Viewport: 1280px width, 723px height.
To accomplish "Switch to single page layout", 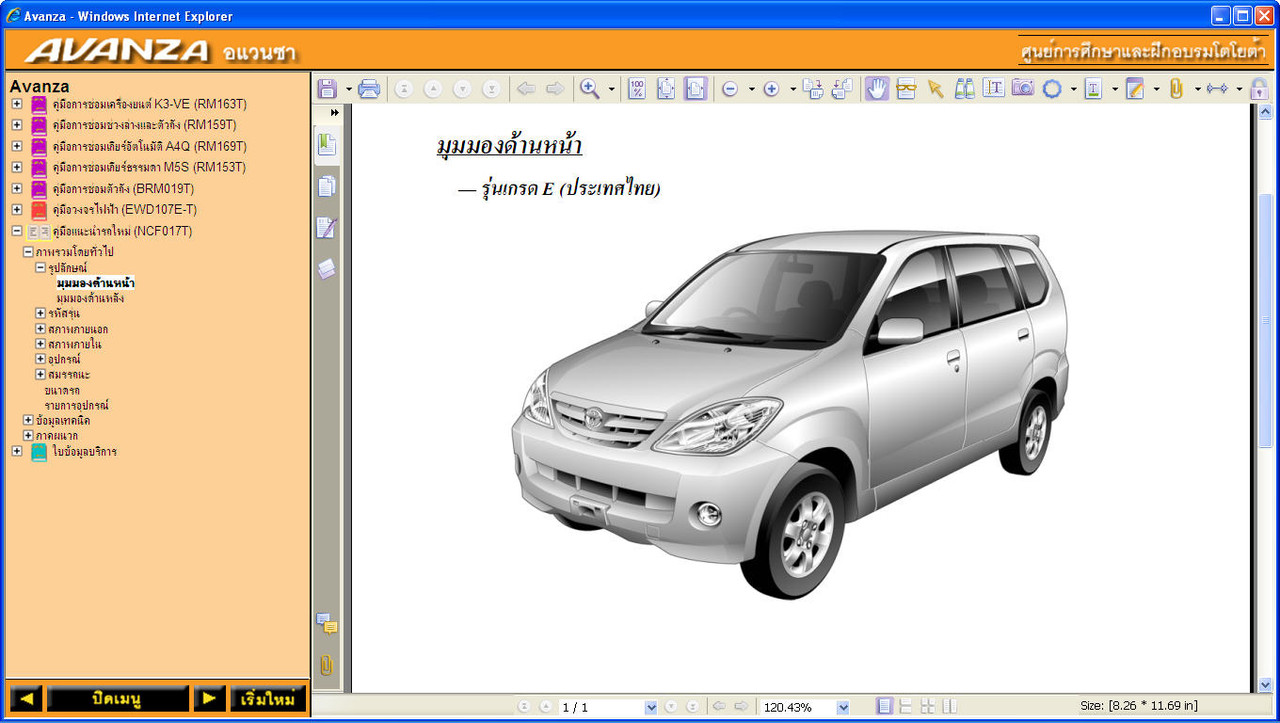I will tap(884, 707).
